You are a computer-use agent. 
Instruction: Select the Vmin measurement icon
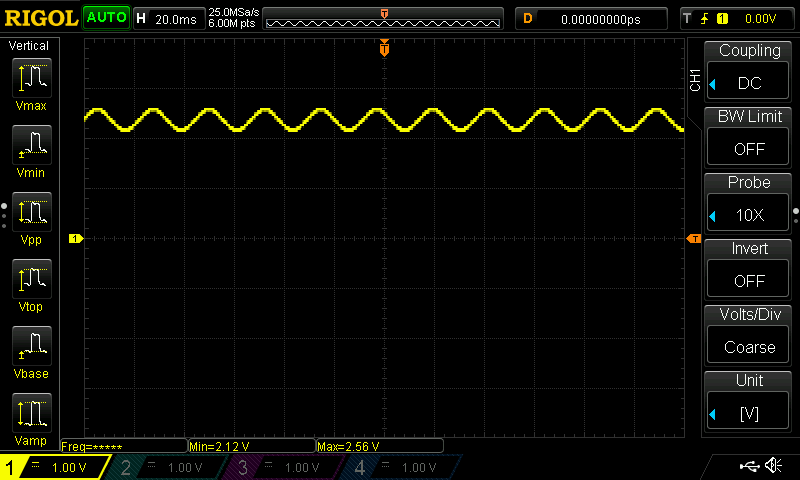pyautogui.click(x=32, y=145)
